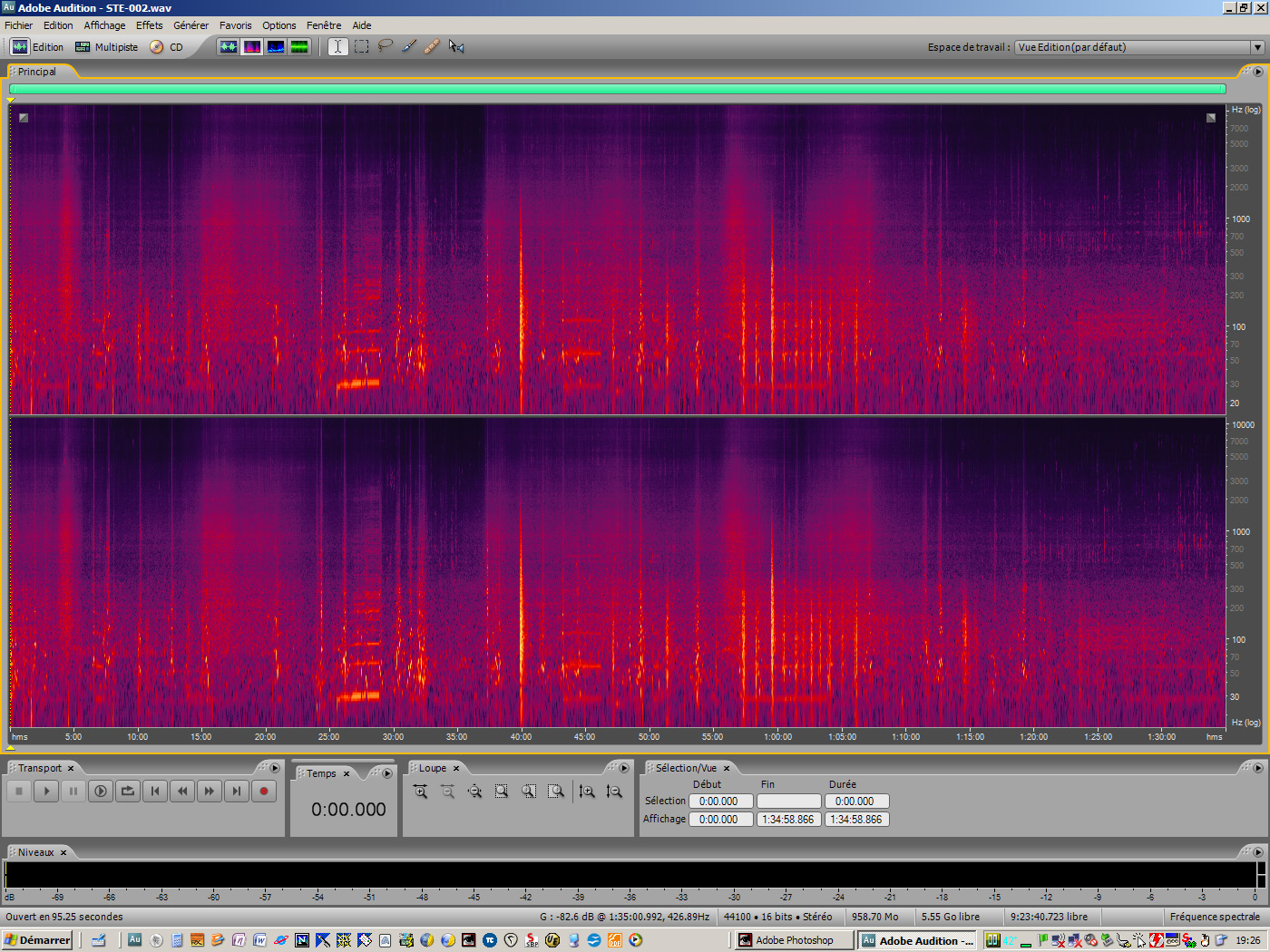Select the Lasso Selection tool

tap(386, 46)
